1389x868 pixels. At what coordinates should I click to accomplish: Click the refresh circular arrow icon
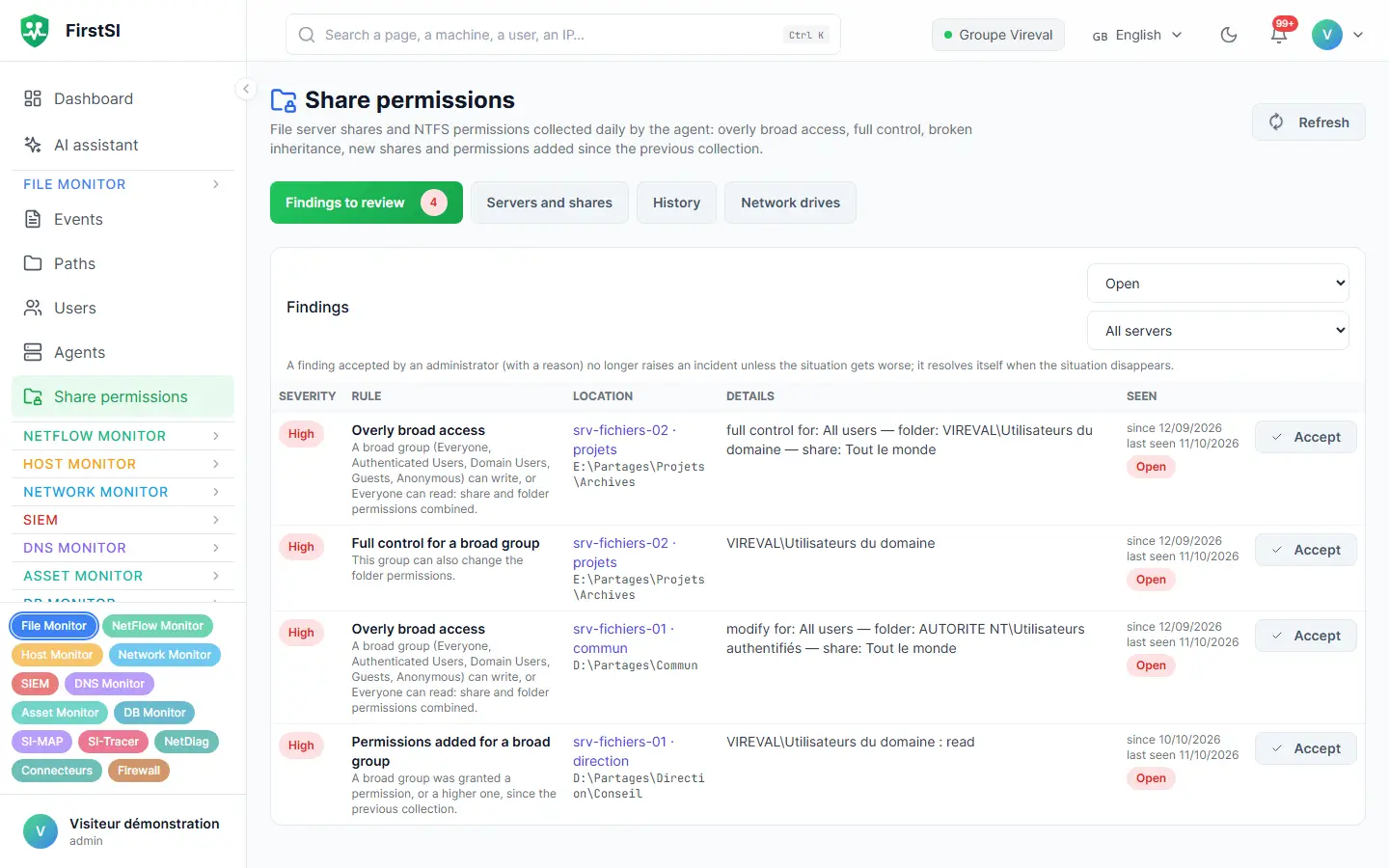[x=1276, y=122]
